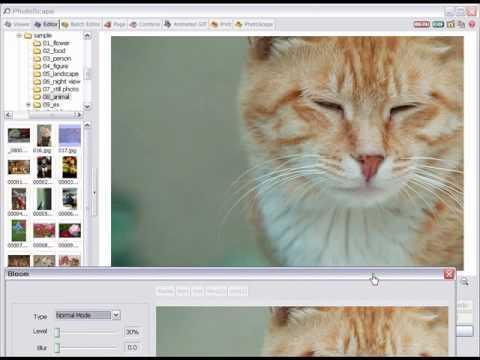Image resolution: width=480 pixels, height=360 pixels.
Task: Click the red badge icon in top-right toolbar
Action: [422, 24]
